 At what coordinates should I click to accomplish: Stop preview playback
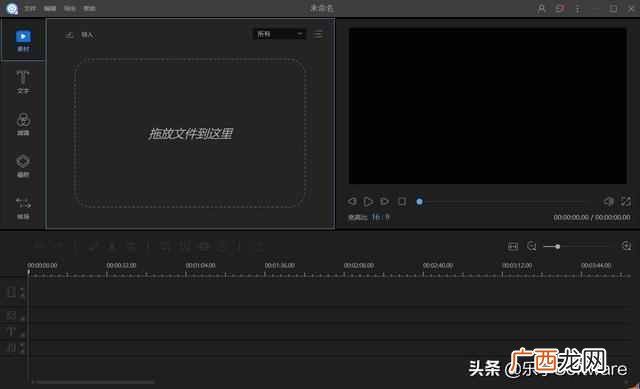(x=402, y=201)
